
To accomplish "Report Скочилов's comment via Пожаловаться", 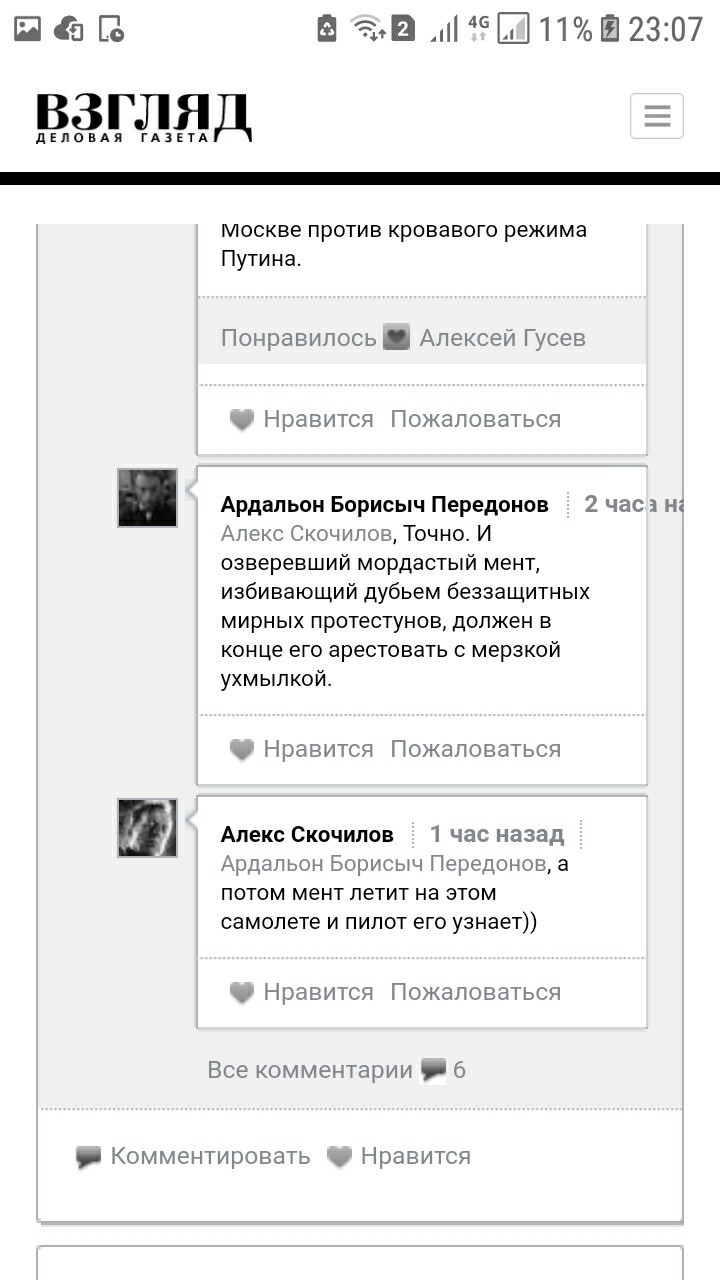I will click(475, 992).
